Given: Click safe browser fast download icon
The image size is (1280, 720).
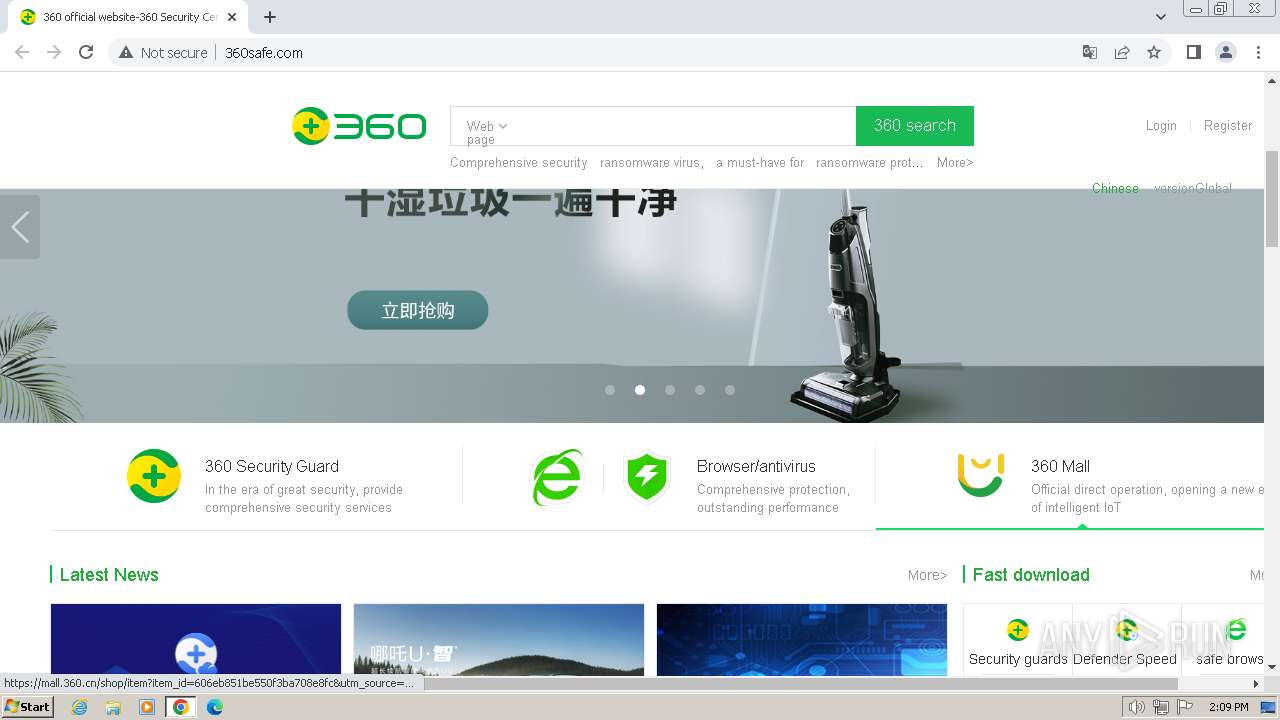Looking at the screenshot, I should click(x=1236, y=630).
